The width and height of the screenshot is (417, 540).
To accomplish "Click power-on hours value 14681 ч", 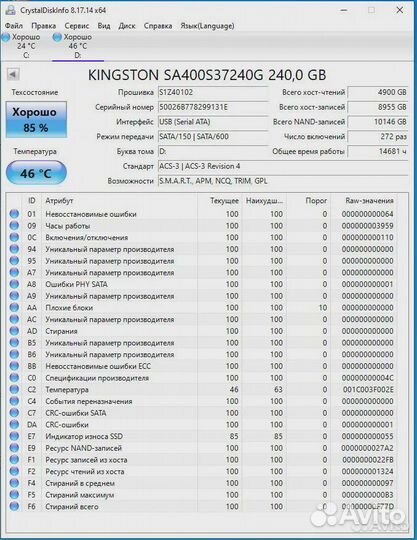I will pos(378,152).
